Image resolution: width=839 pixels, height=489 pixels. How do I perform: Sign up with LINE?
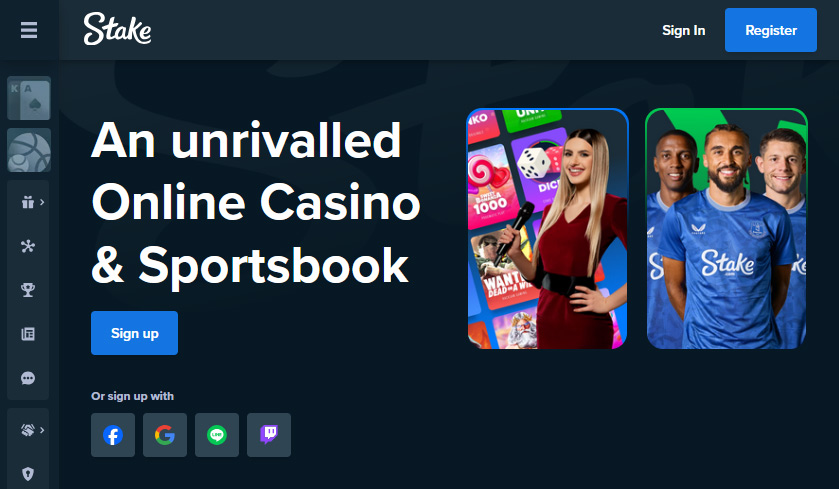pos(217,435)
